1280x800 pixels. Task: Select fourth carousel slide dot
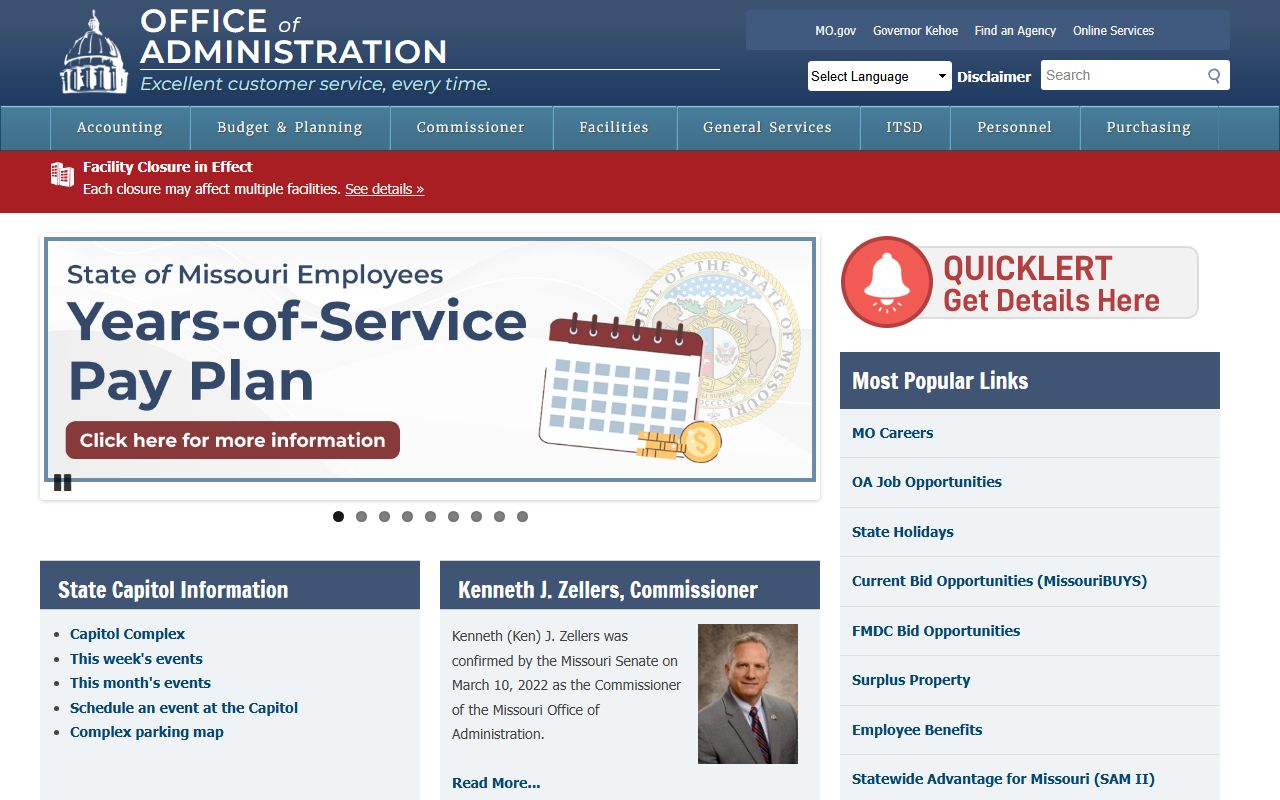point(407,517)
